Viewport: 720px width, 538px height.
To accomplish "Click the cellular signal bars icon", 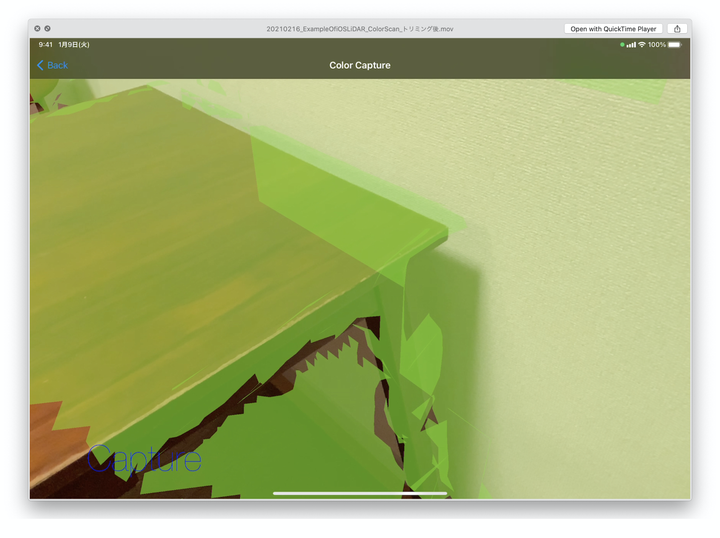I will (x=631, y=45).
